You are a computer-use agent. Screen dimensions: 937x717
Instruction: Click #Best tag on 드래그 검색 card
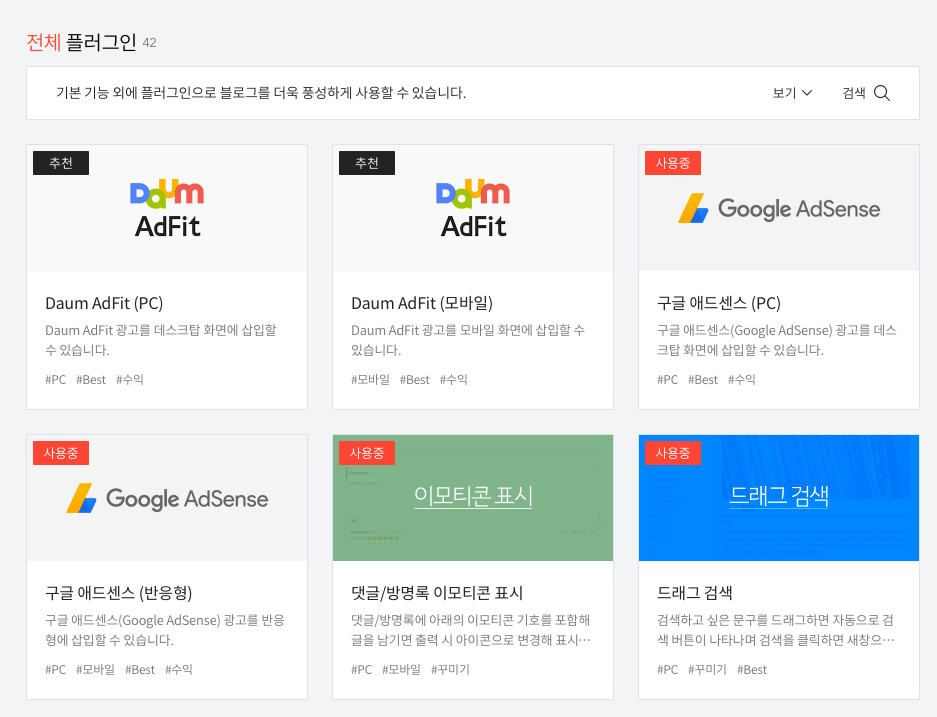(x=752, y=670)
